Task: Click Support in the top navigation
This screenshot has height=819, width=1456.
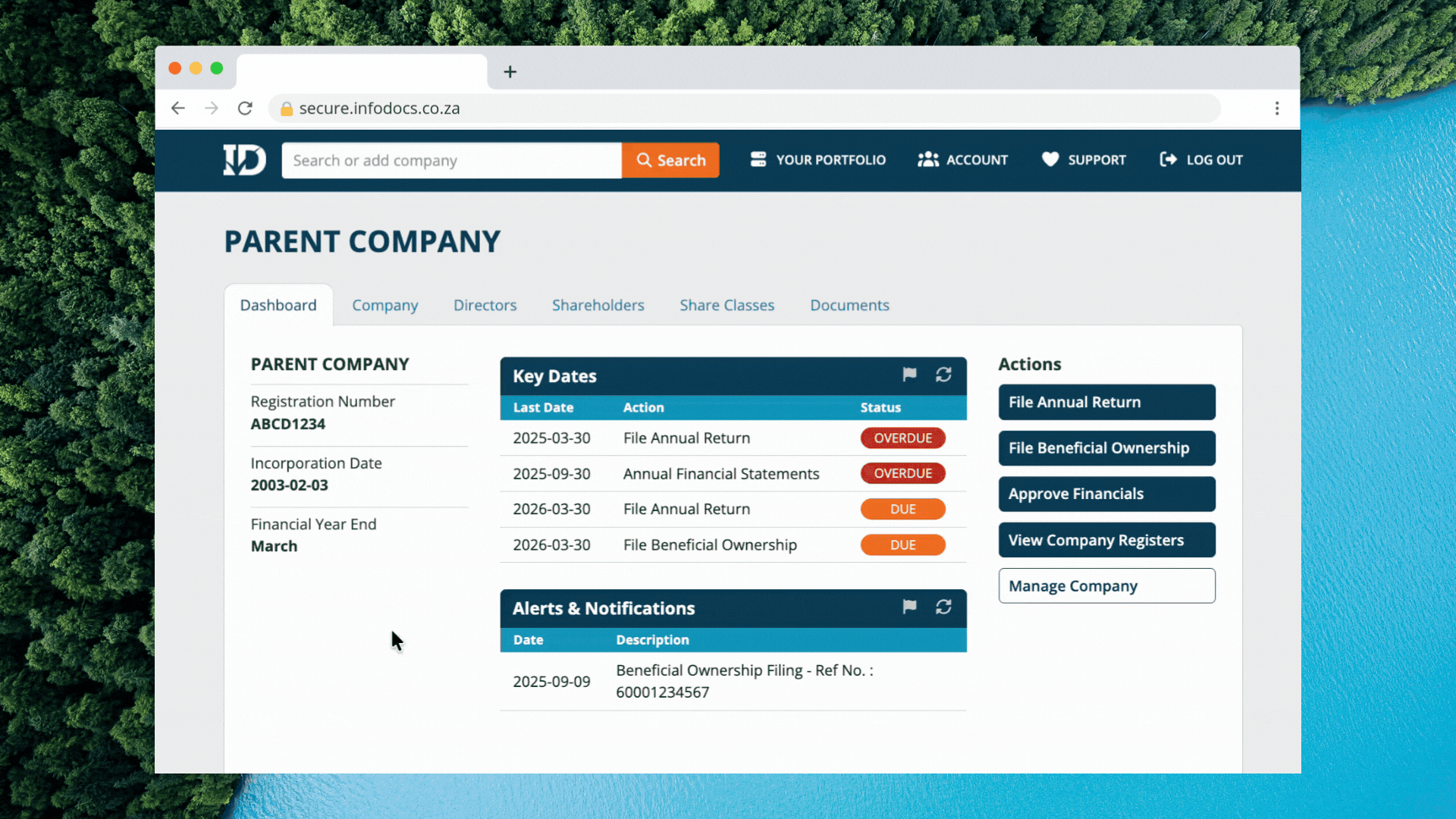Action: (x=1084, y=160)
